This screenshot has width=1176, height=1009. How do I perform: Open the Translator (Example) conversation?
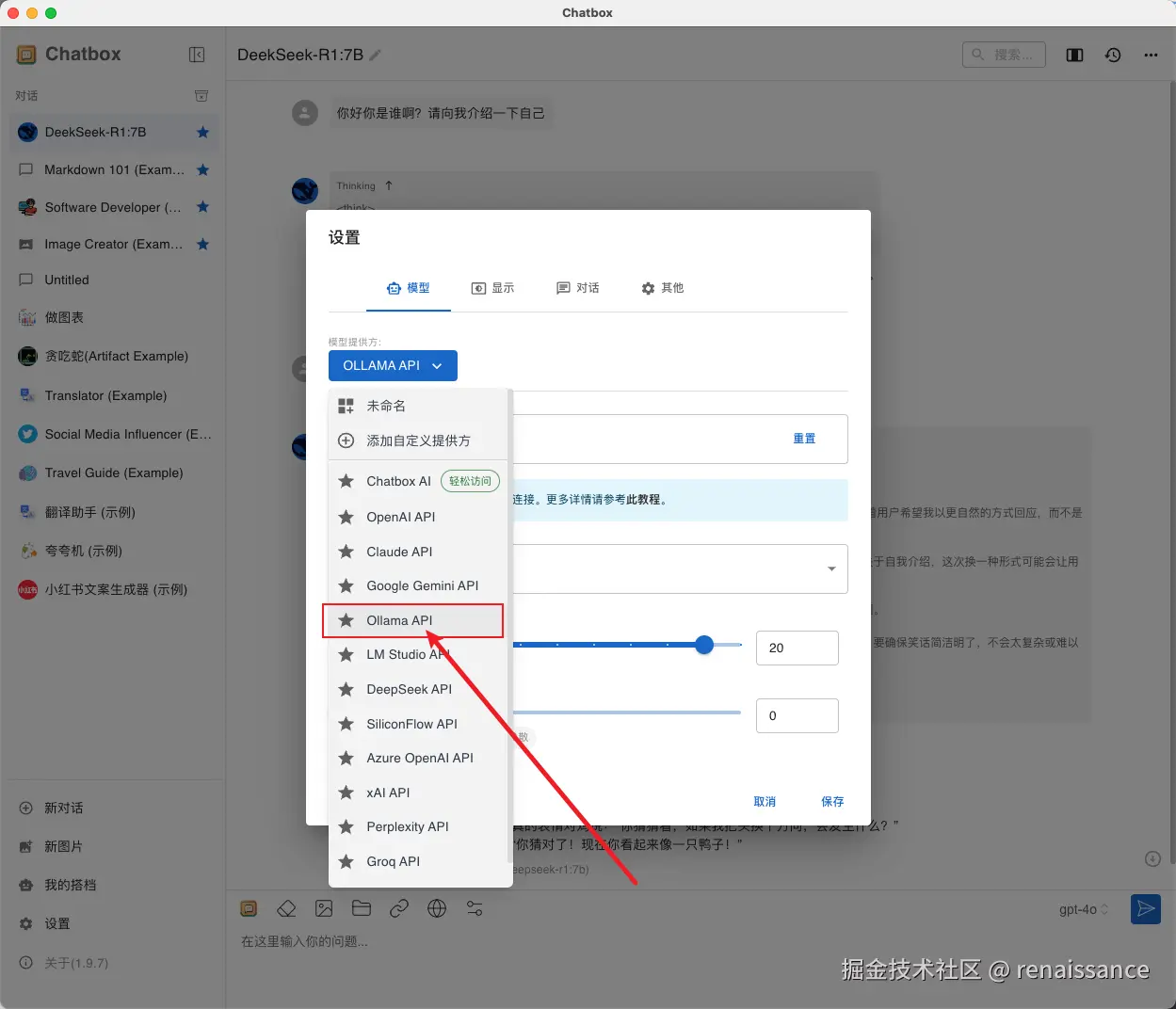113,395
